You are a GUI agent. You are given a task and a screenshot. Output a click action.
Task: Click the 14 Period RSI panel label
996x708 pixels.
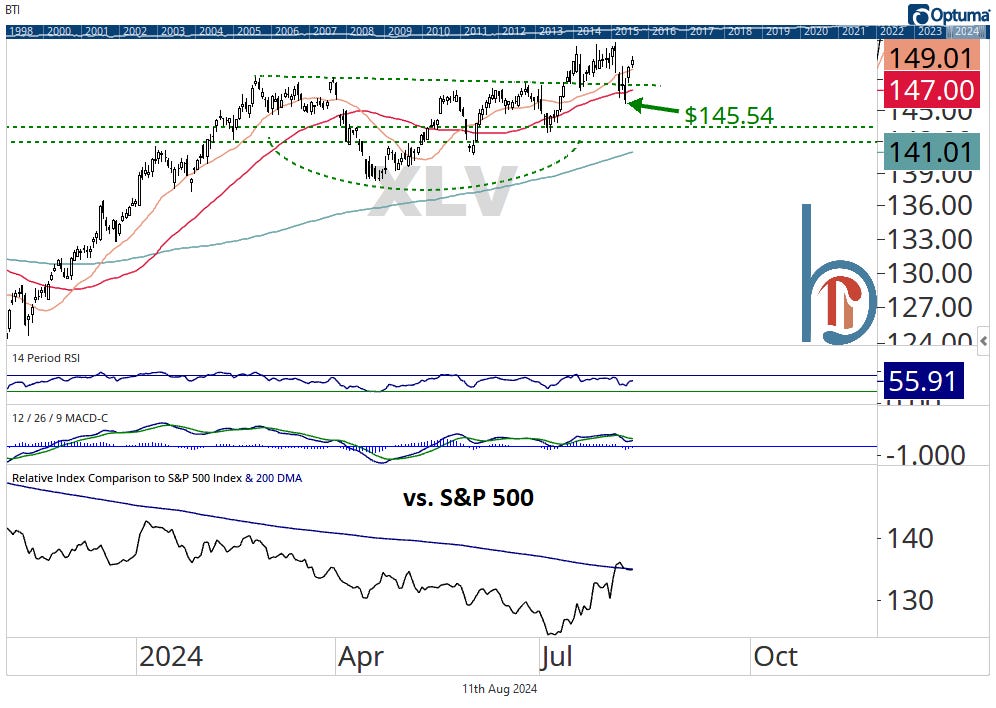tap(46, 358)
